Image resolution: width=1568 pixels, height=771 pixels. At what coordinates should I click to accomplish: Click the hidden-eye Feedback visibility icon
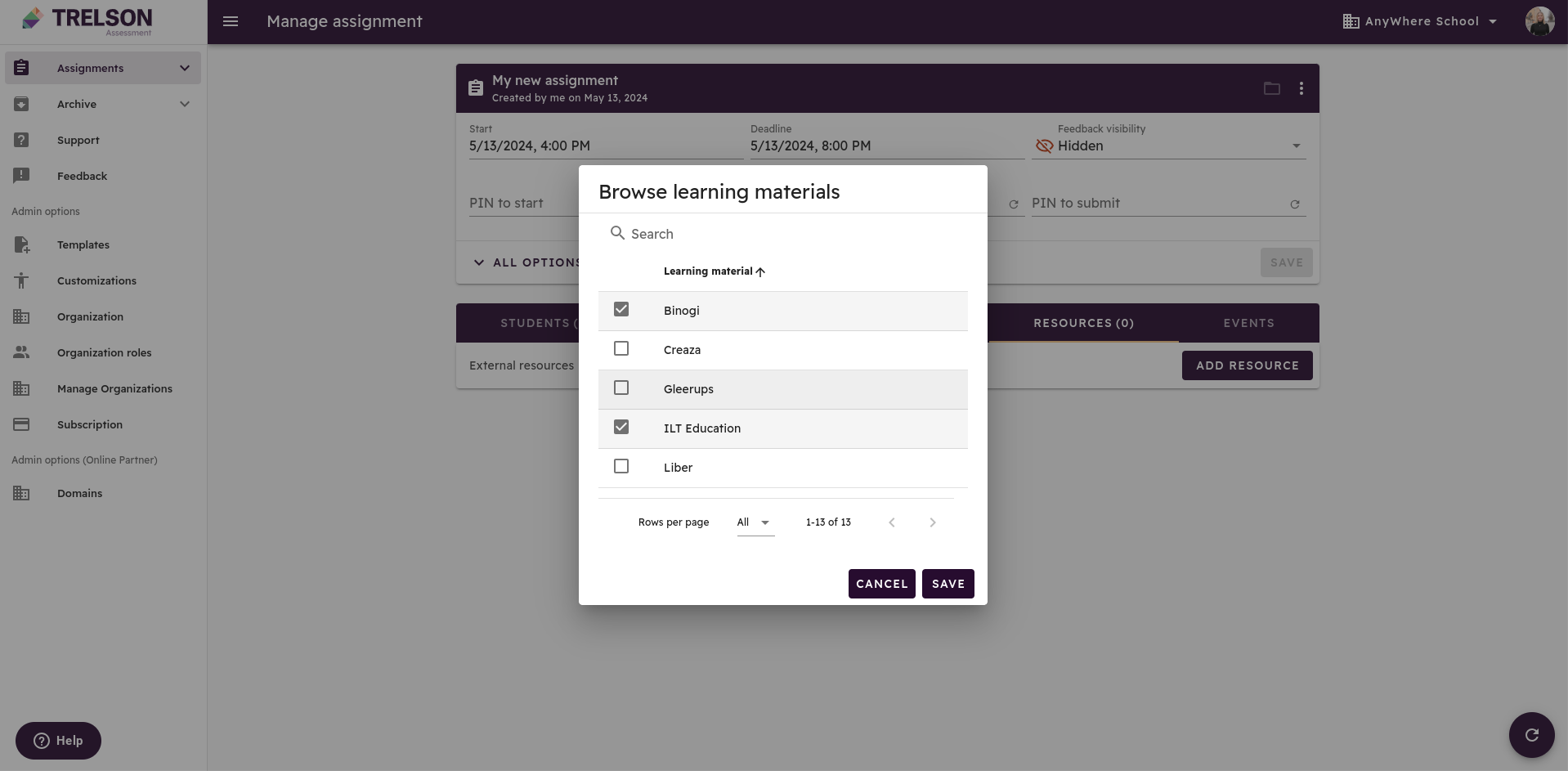pyautogui.click(x=1044, y=146)
